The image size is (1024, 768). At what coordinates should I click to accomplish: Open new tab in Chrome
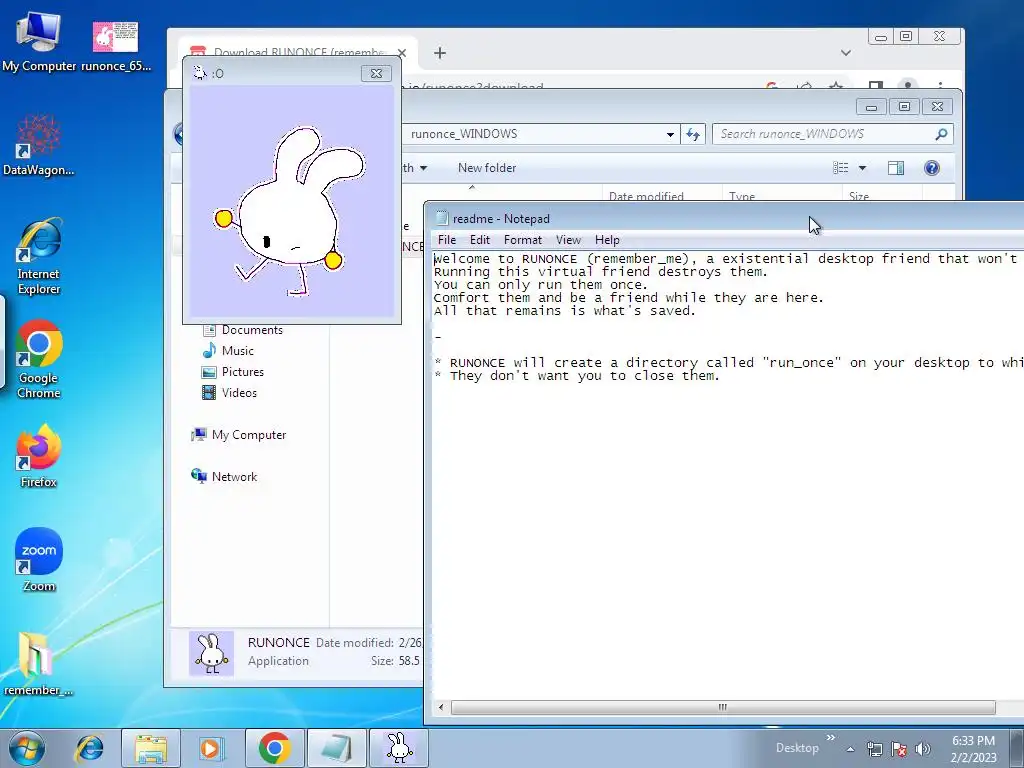click(440, 53)
